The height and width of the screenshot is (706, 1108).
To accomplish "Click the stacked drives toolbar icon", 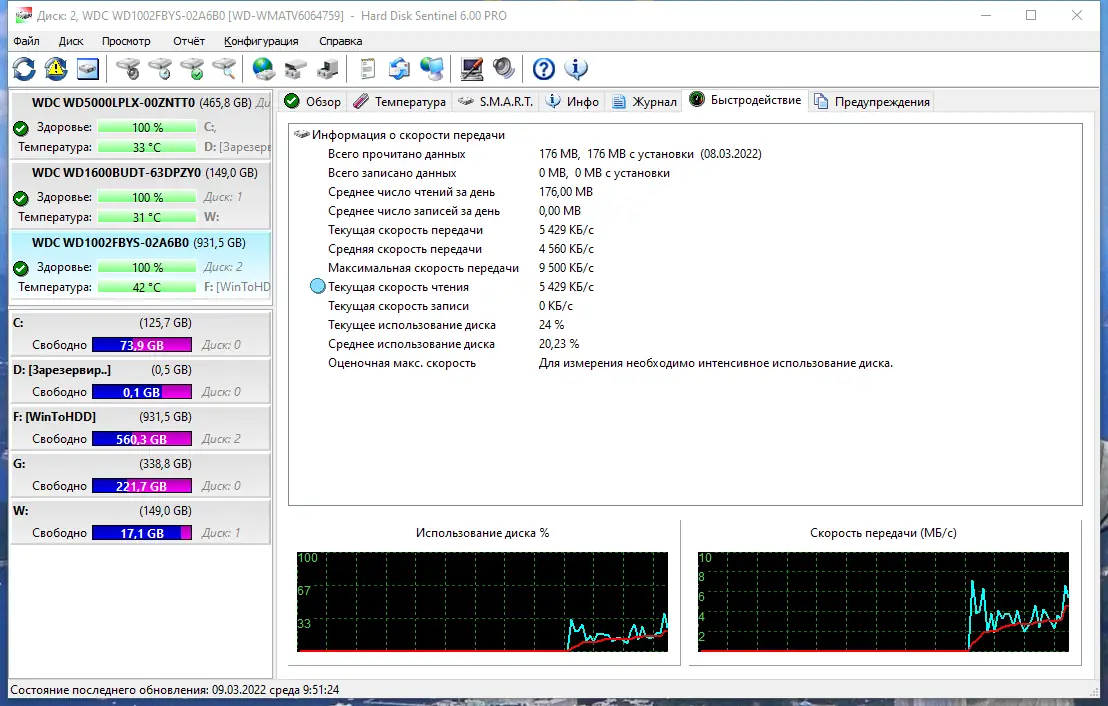I will tap(295, 69).
